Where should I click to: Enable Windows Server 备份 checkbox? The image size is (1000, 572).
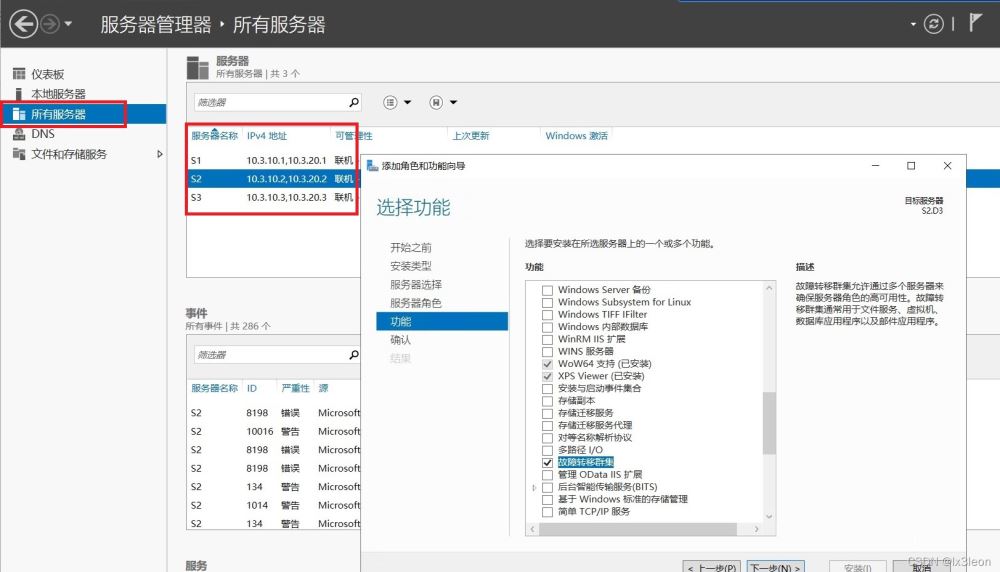click(x=547, y=290)
